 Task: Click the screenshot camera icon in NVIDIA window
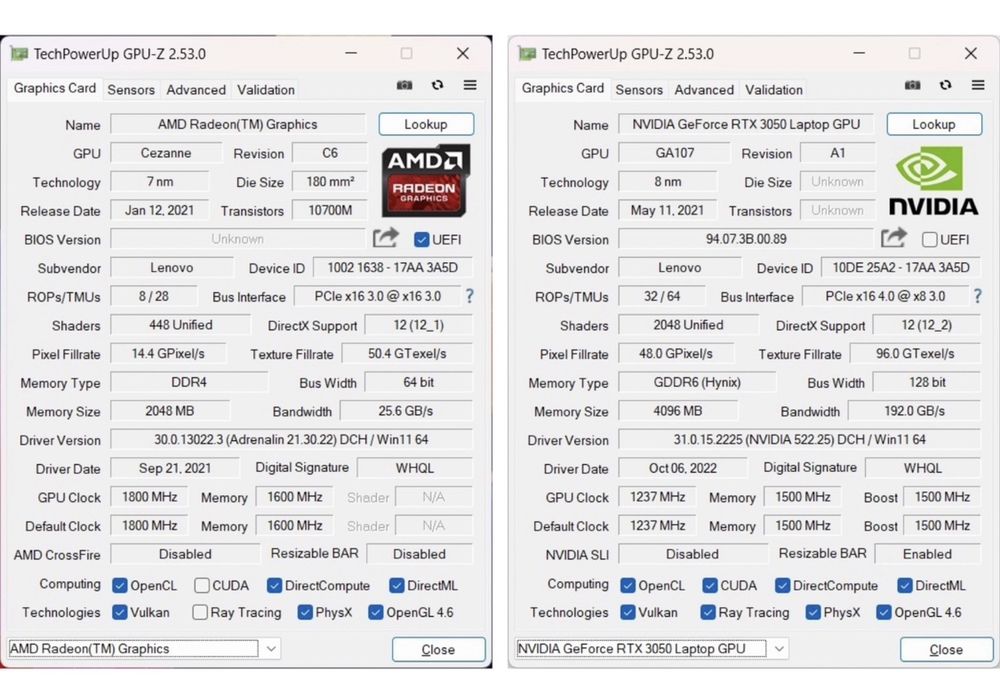(x=913, y=85)
